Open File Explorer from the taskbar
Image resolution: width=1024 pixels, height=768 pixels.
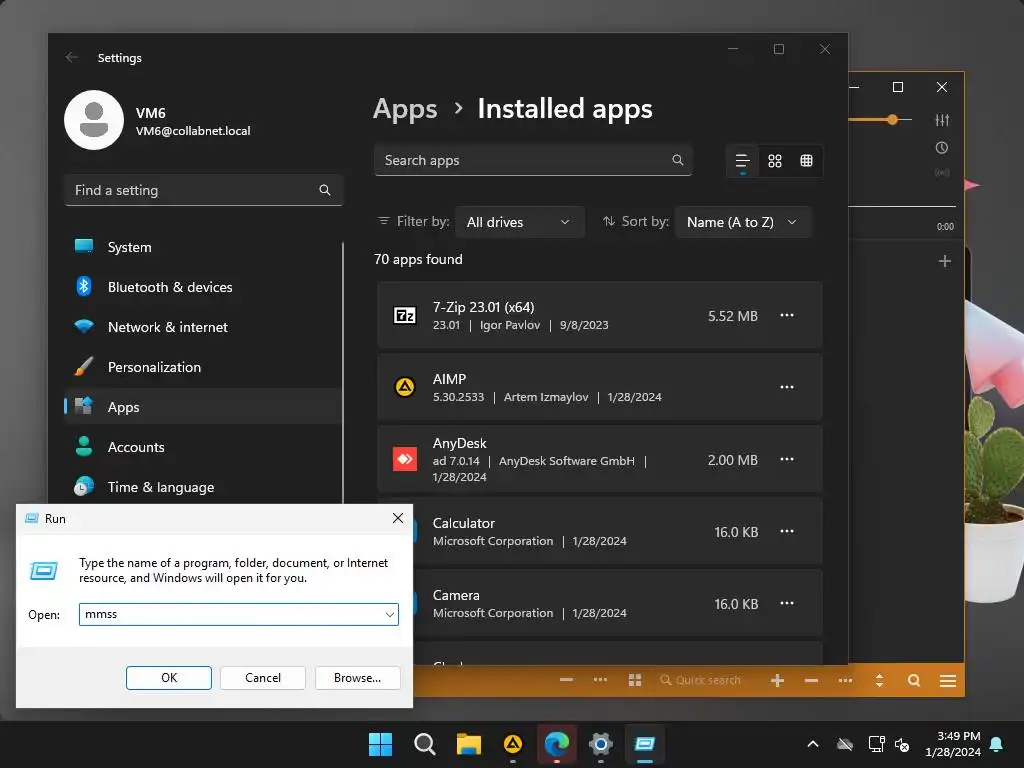pyautogui.click(x=469, y=744)
